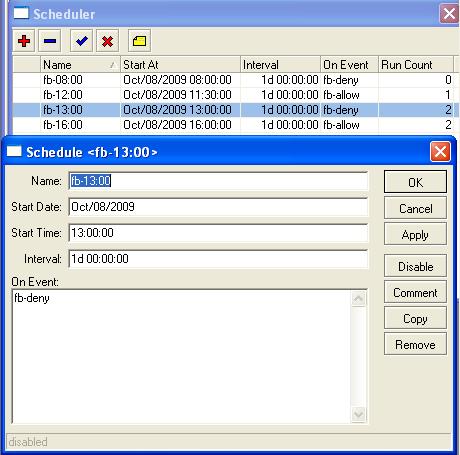Sort the list by the Name column header
Image resolution: width=460 pixels, height=455 pixels.
[x=80, y=64]
